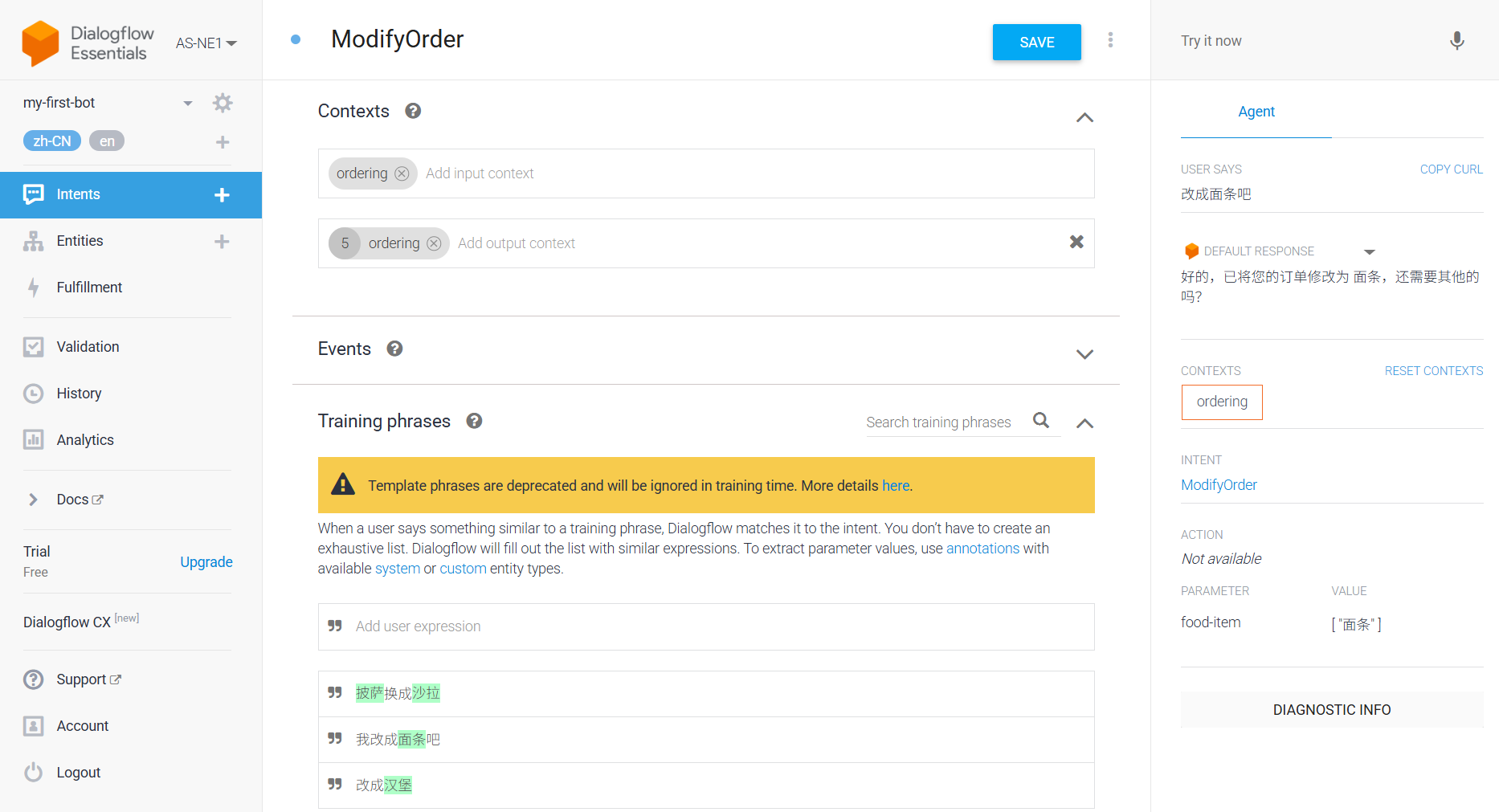Go to History in the sidebar
Viewport: 1499px width, 812px height.
pos(79,394)
